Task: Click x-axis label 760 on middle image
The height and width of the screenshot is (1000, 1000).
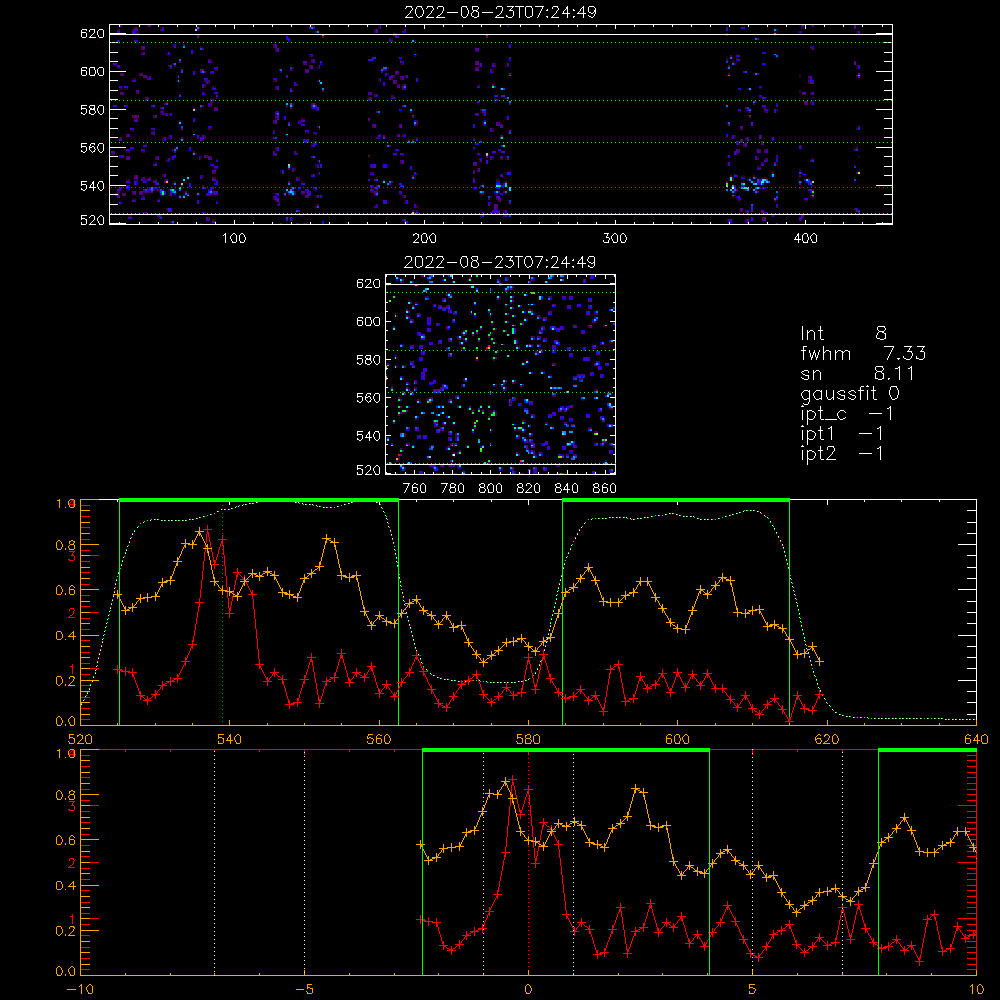Action: click(415, 489)
